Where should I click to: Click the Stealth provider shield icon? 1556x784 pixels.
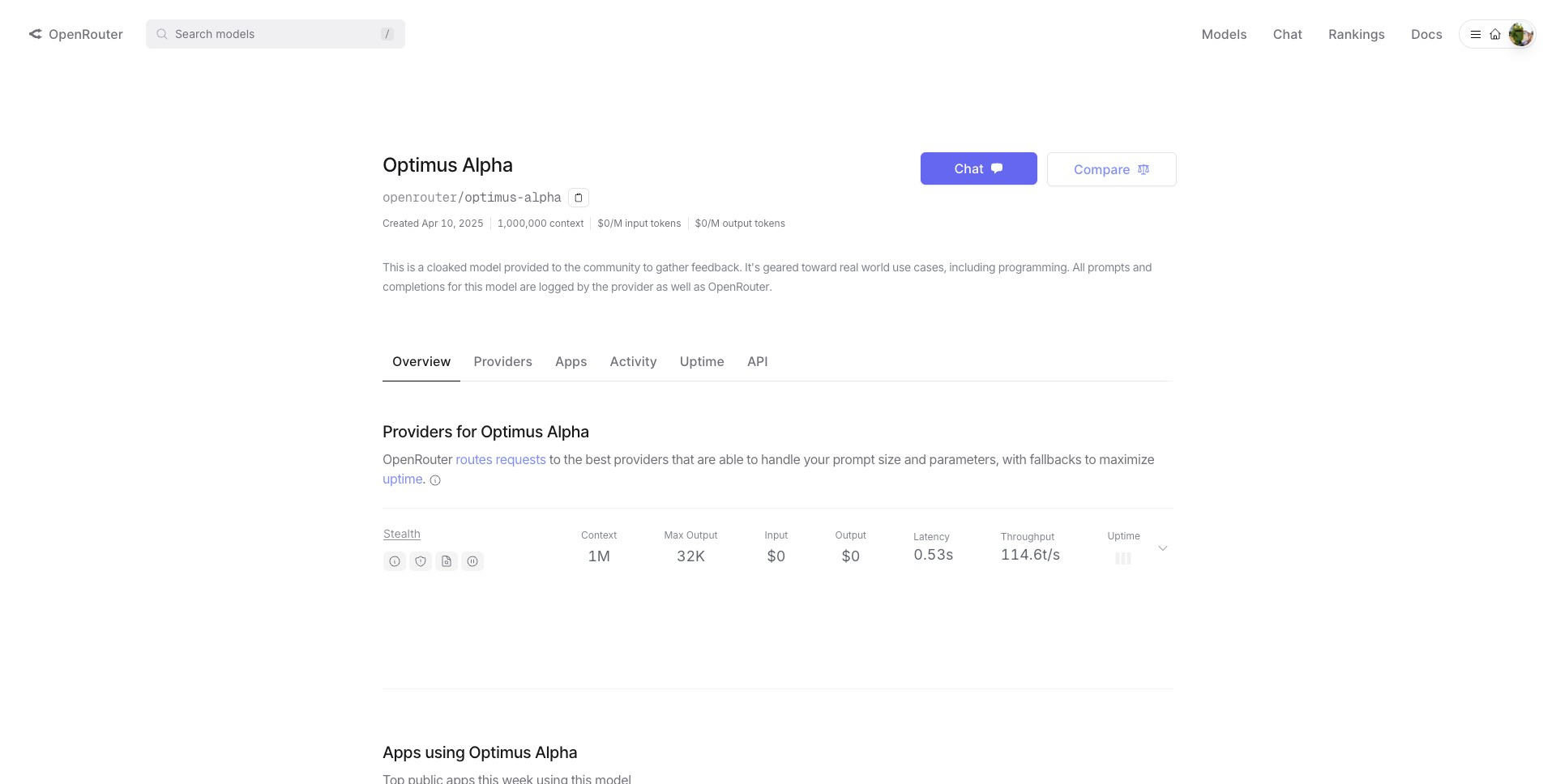coord(421,561)
